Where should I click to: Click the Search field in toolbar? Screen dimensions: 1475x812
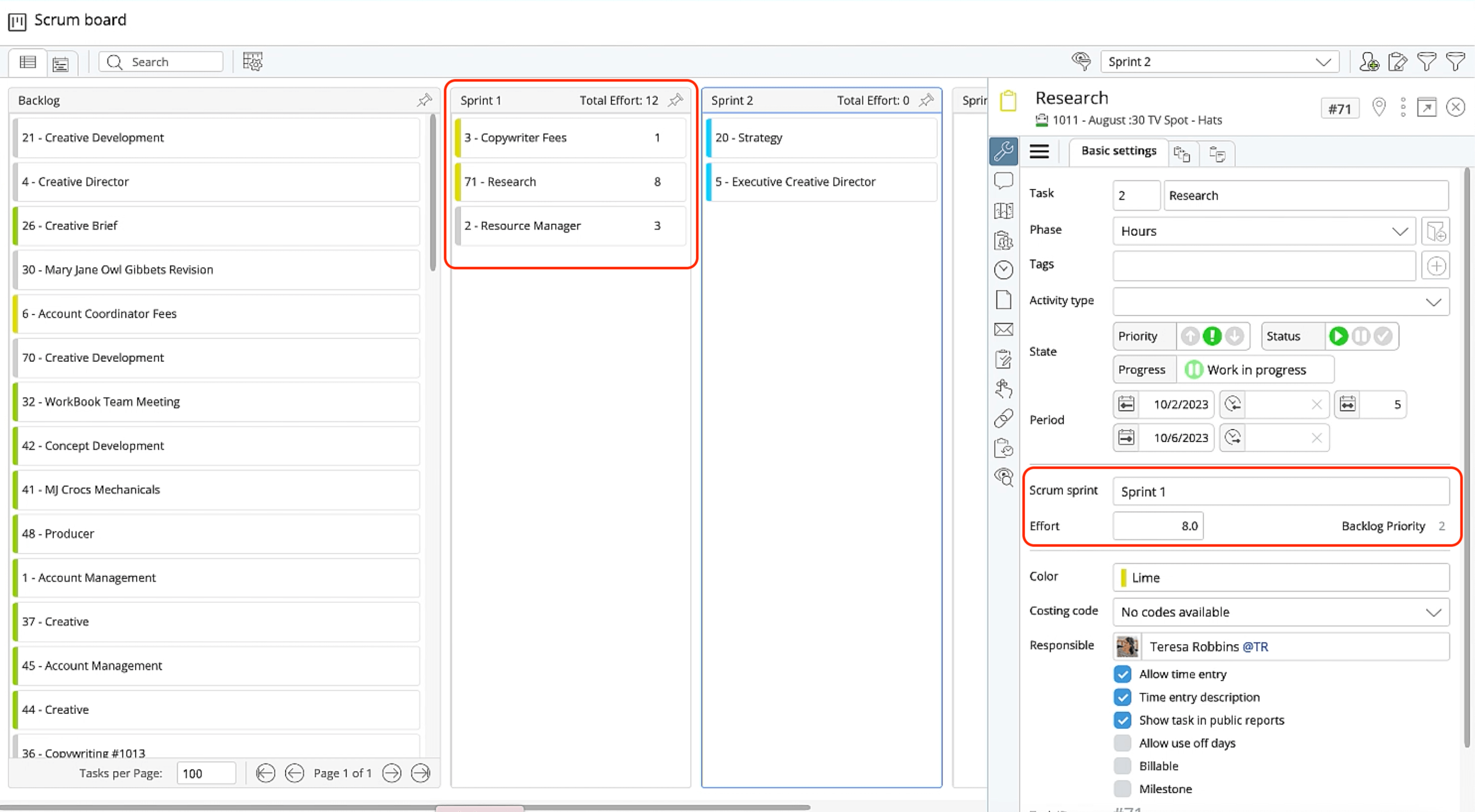161,62
